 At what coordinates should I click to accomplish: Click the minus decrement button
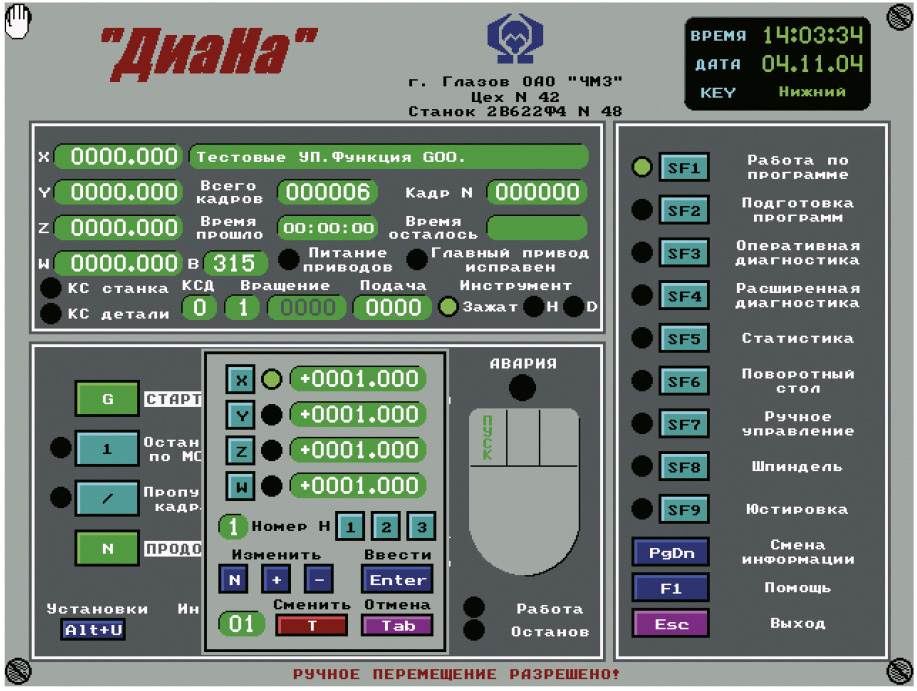pos(319,579)
